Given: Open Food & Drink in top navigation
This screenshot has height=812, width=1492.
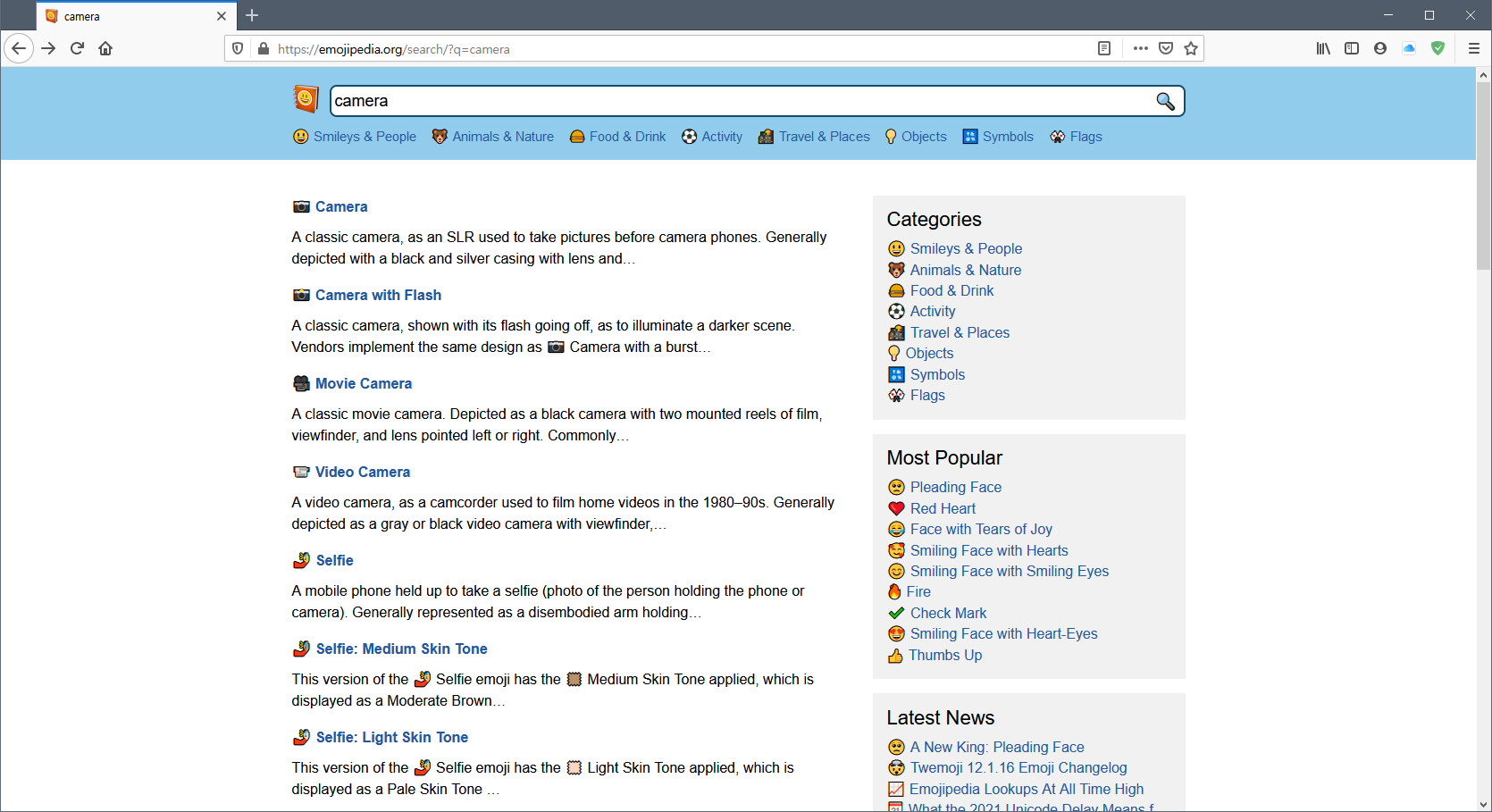Looking at the screenshot, I should (617, 137).
